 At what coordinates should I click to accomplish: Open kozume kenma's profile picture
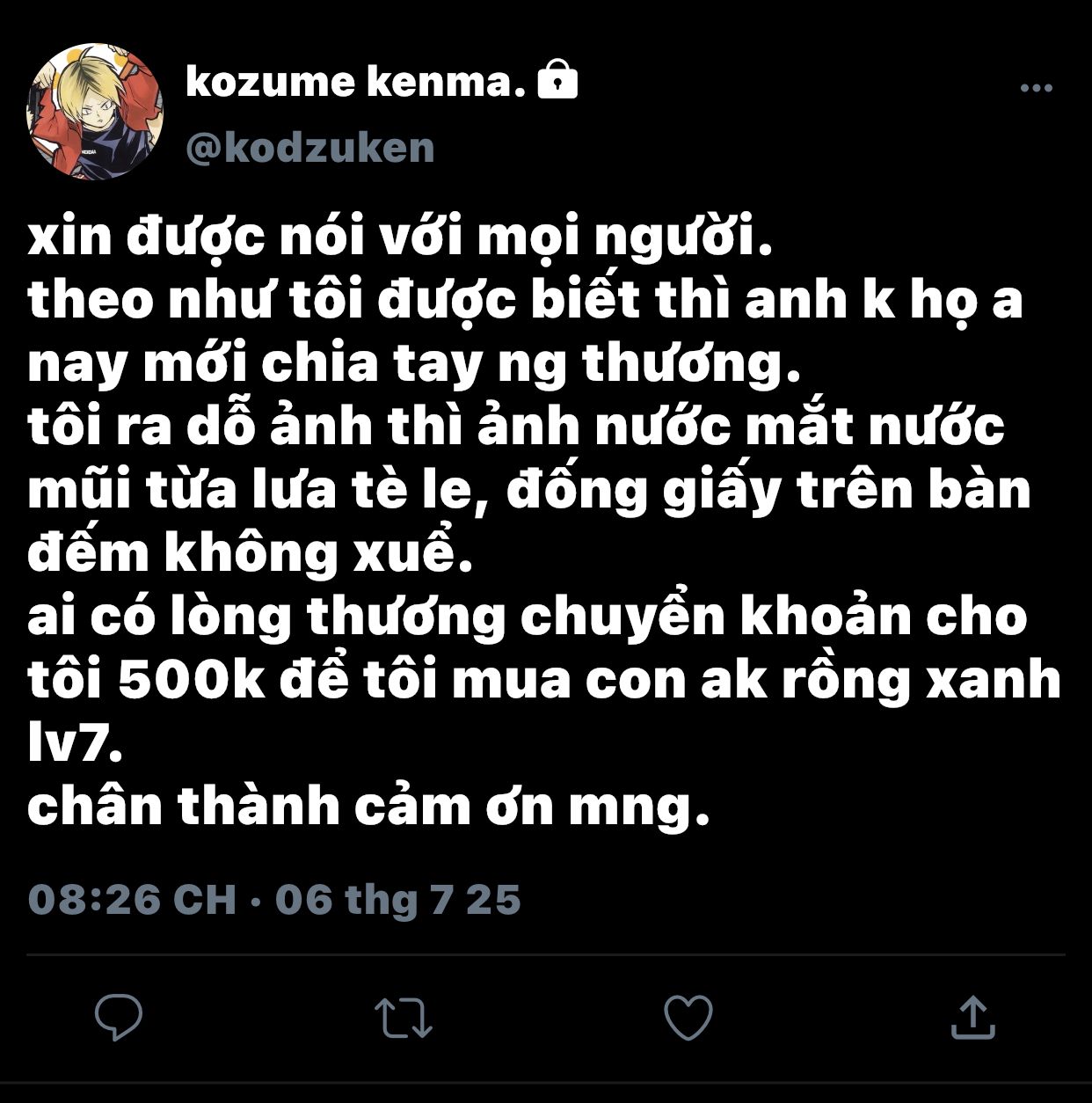coord(95,111)
